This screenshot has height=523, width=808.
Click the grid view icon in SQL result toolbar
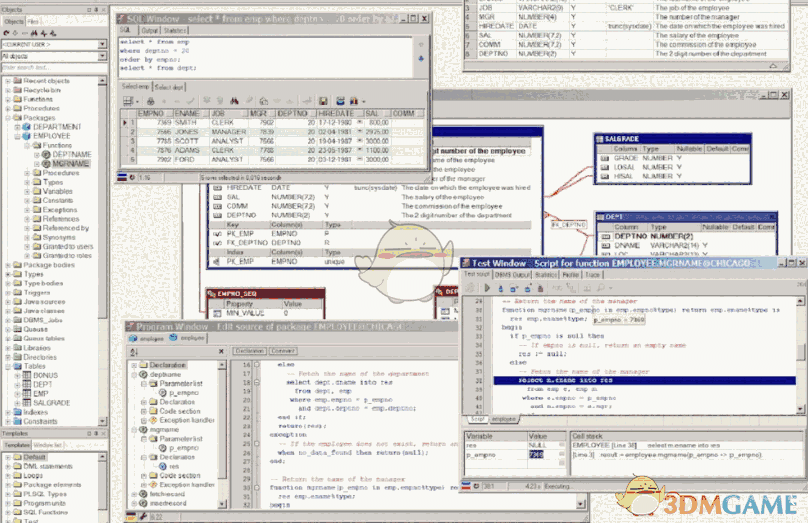coord(128,101)
